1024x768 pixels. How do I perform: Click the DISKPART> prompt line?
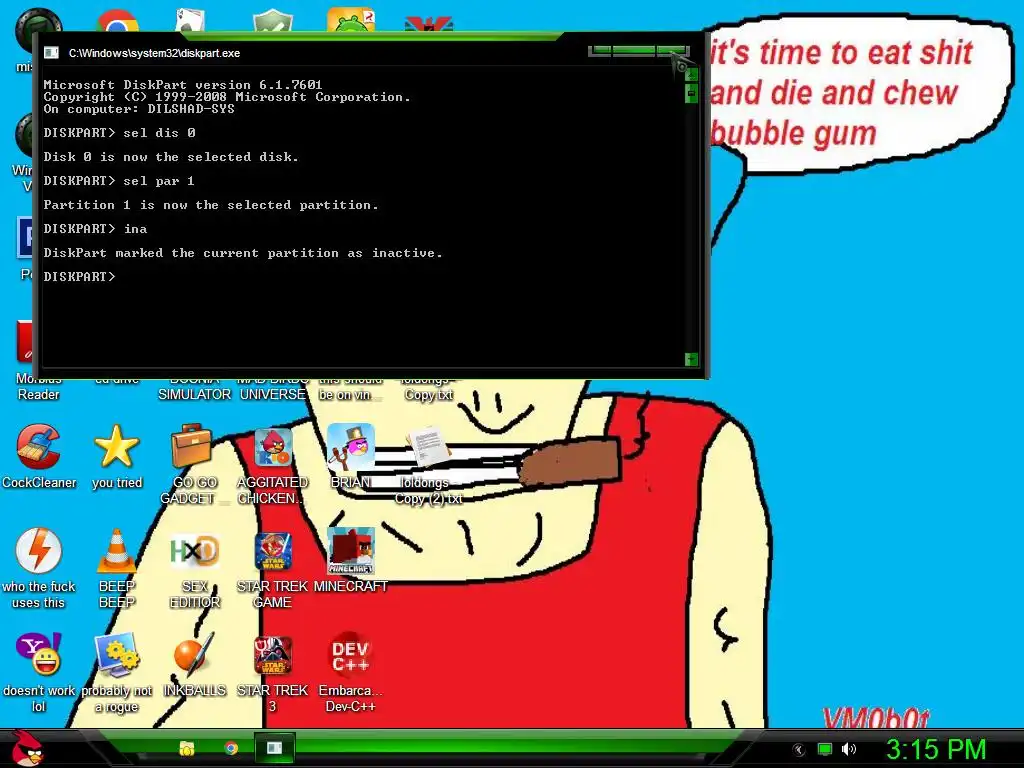coord(79,277)
